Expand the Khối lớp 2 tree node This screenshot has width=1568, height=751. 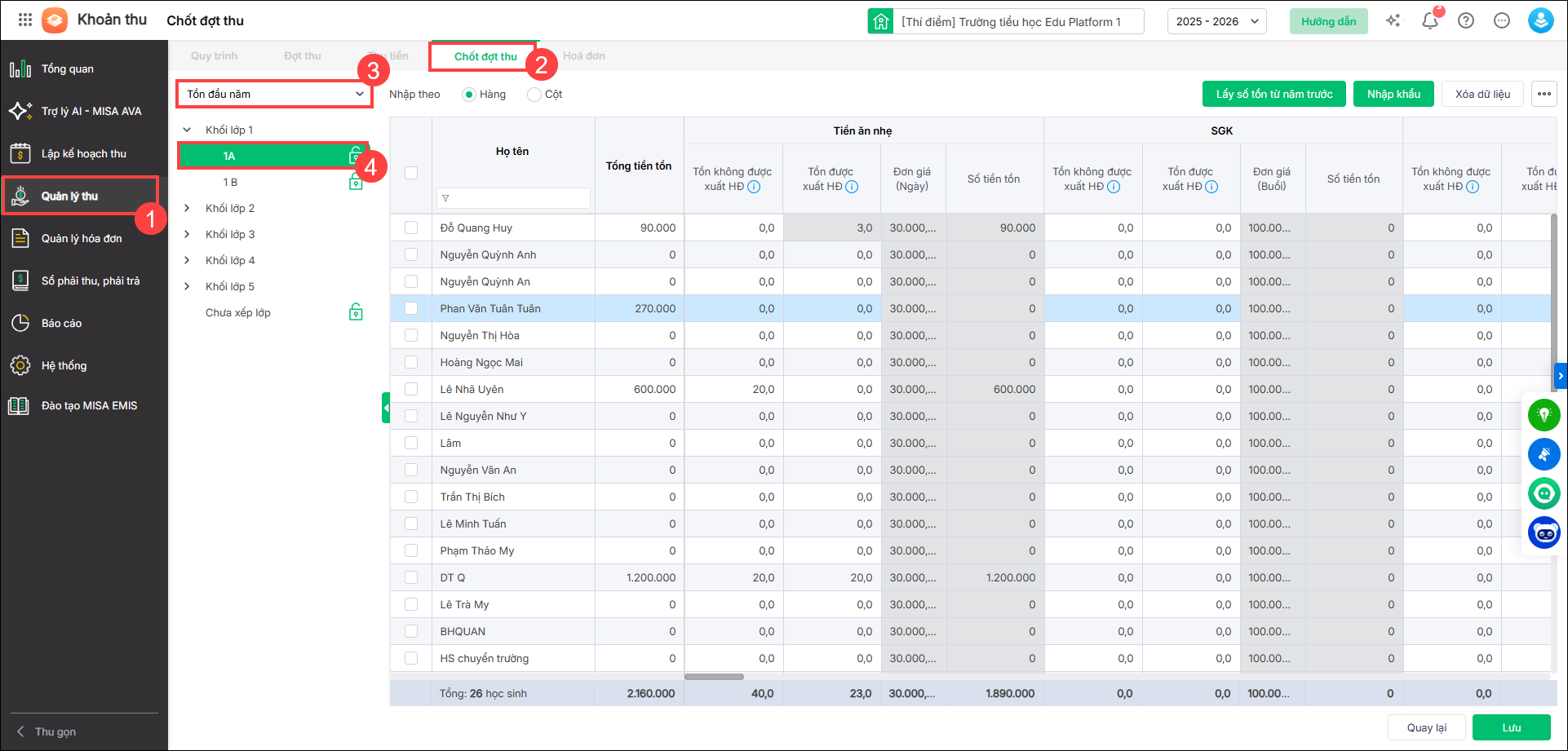pos(187,208)
